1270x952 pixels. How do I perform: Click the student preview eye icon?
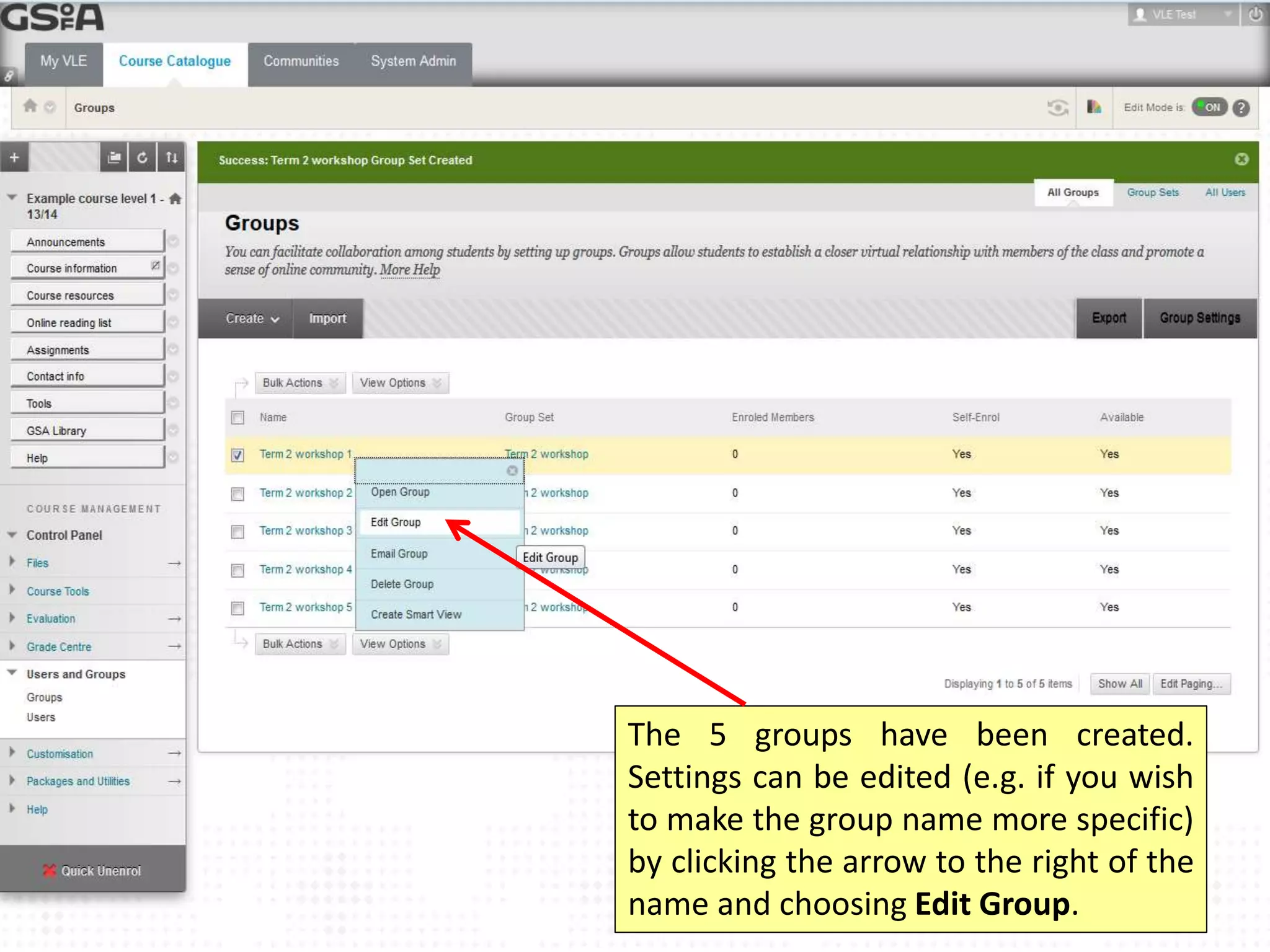[x=1057, y=108]
